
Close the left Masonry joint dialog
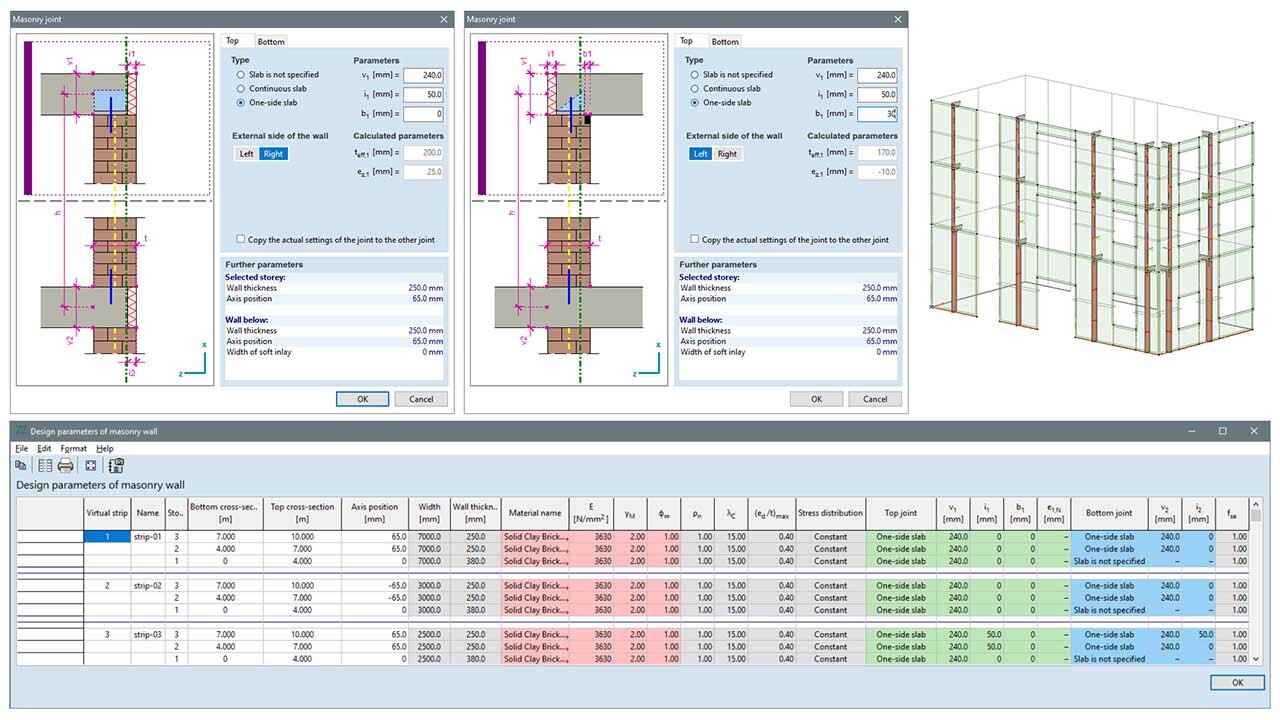(x=444, y=19)
